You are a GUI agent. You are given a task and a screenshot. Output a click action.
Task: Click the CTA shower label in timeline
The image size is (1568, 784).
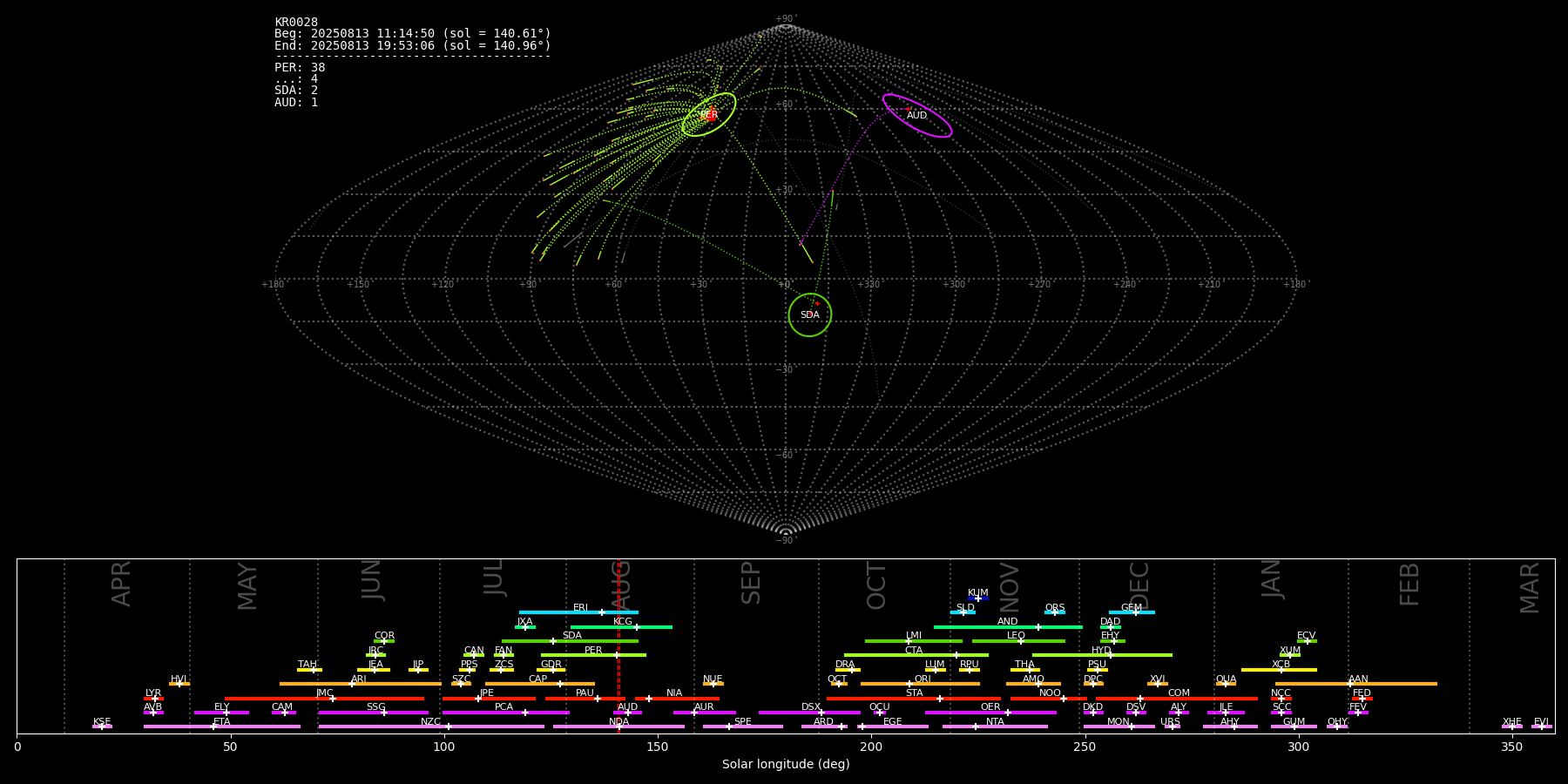pos(914,651)
